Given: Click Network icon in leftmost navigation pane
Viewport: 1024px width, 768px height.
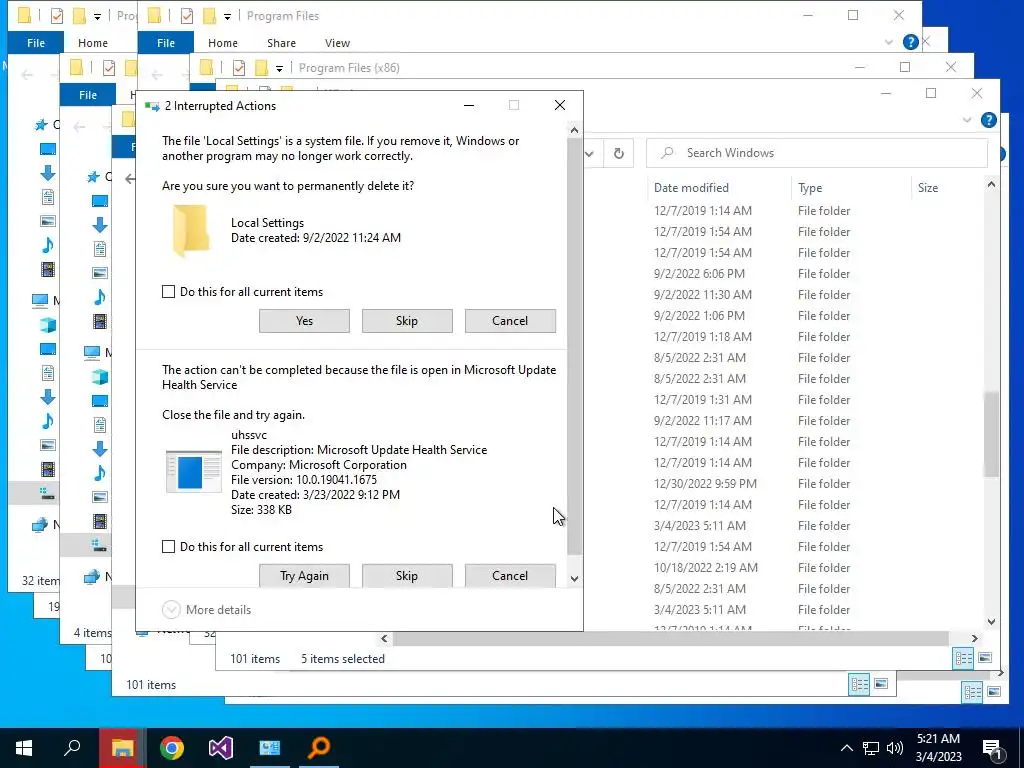Looking at the screenshot, I should (x=40, y=524).
